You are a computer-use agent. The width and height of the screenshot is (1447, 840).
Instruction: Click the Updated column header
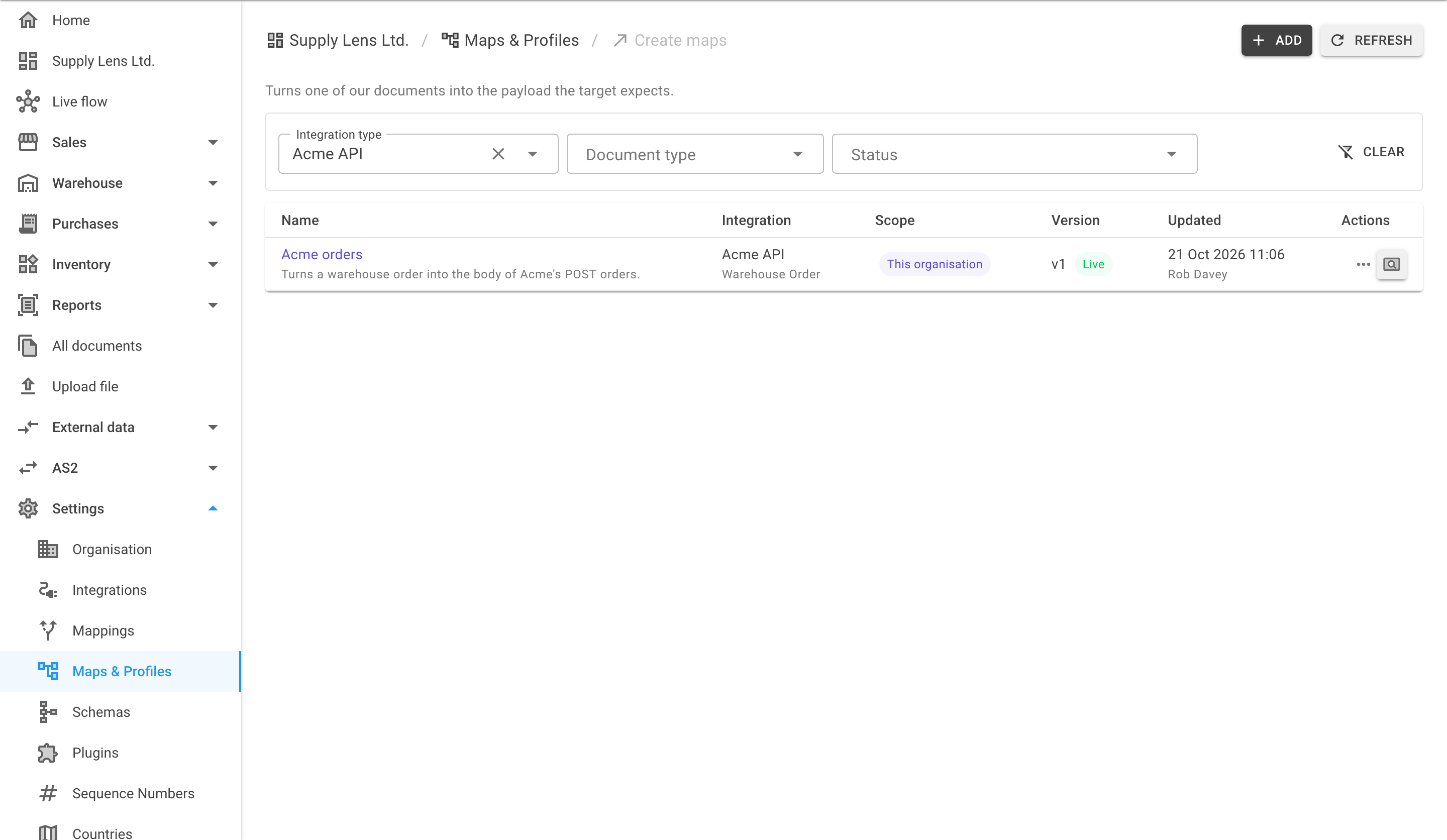pyautogui.click(x=1194, y=221)
